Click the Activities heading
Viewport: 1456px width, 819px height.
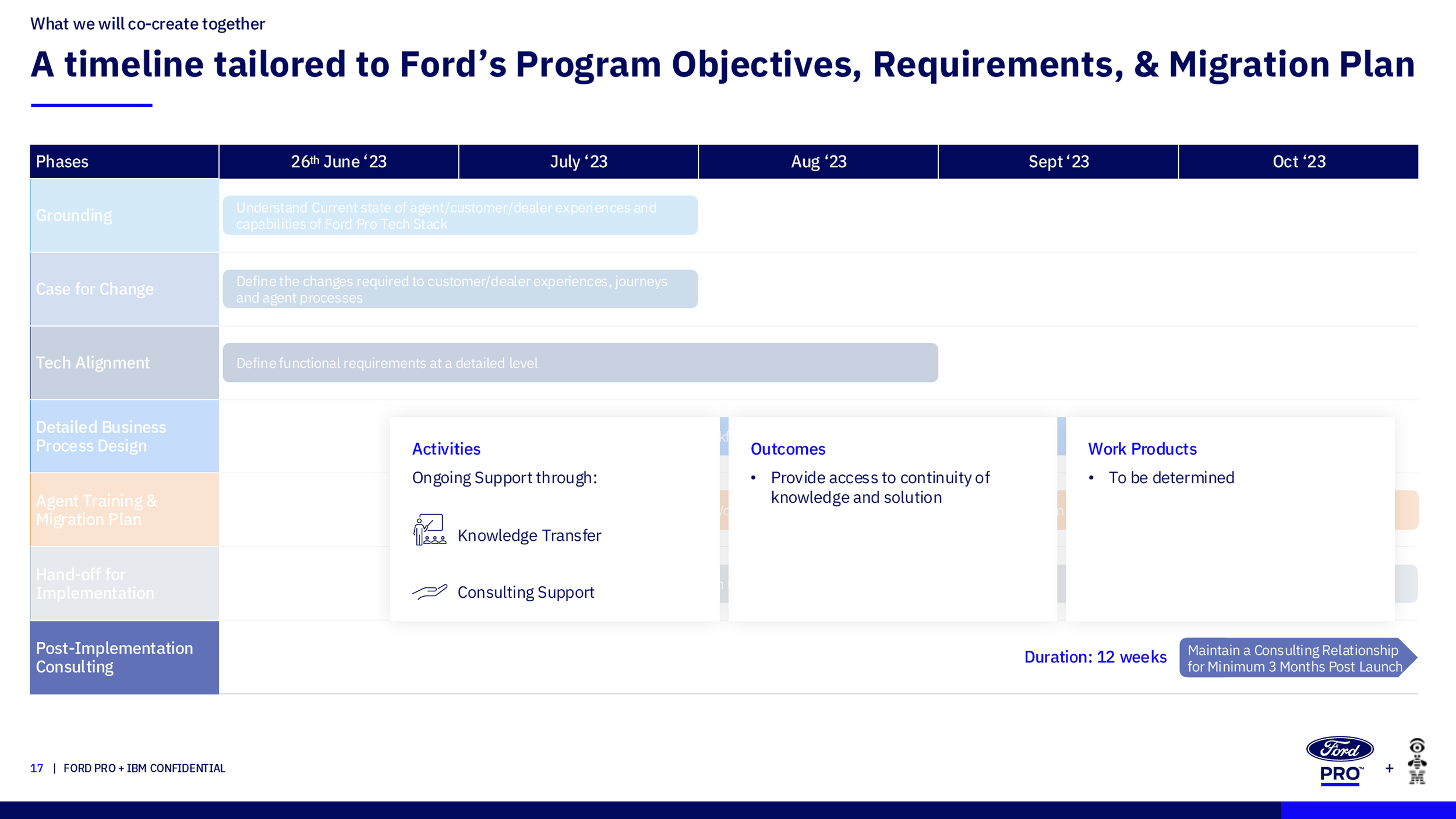[x=446, y=449]
